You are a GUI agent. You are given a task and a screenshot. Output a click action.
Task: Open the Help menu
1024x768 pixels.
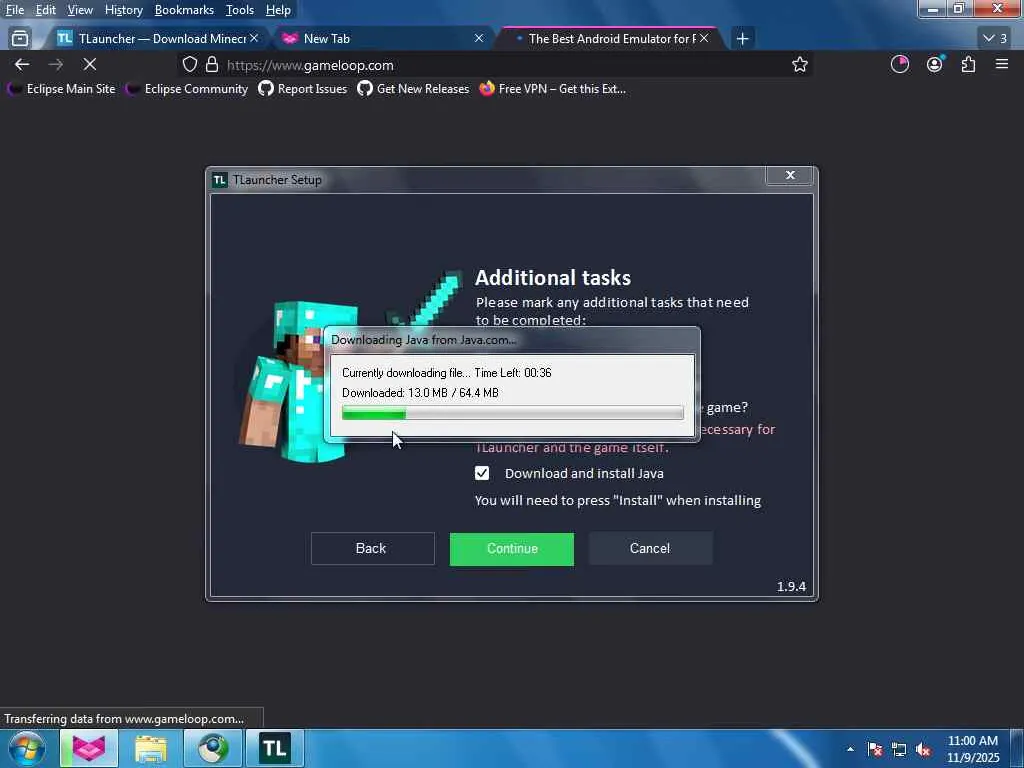(278, 10)
